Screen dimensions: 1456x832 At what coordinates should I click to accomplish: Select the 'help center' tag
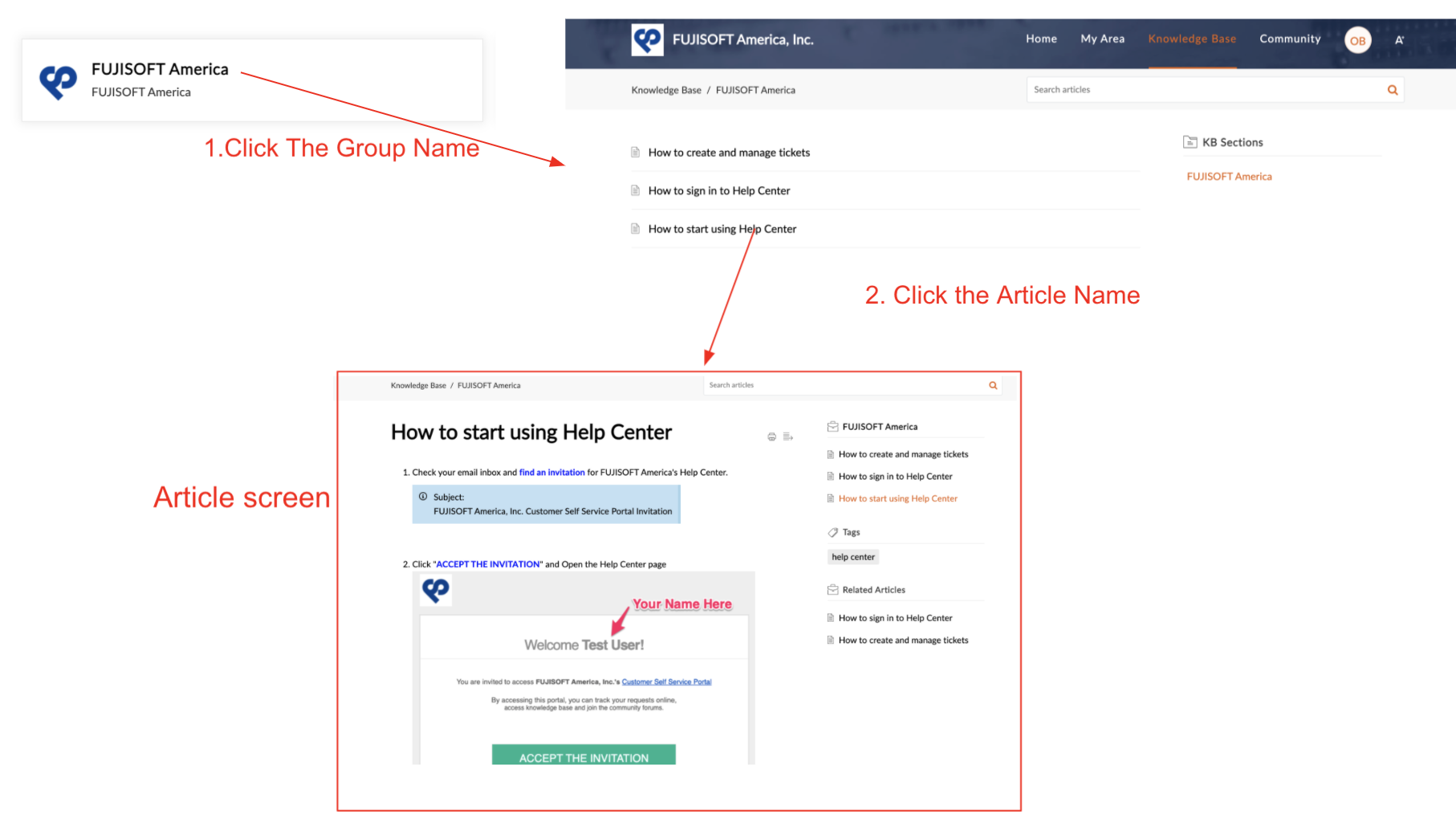[x=853, y=557]
